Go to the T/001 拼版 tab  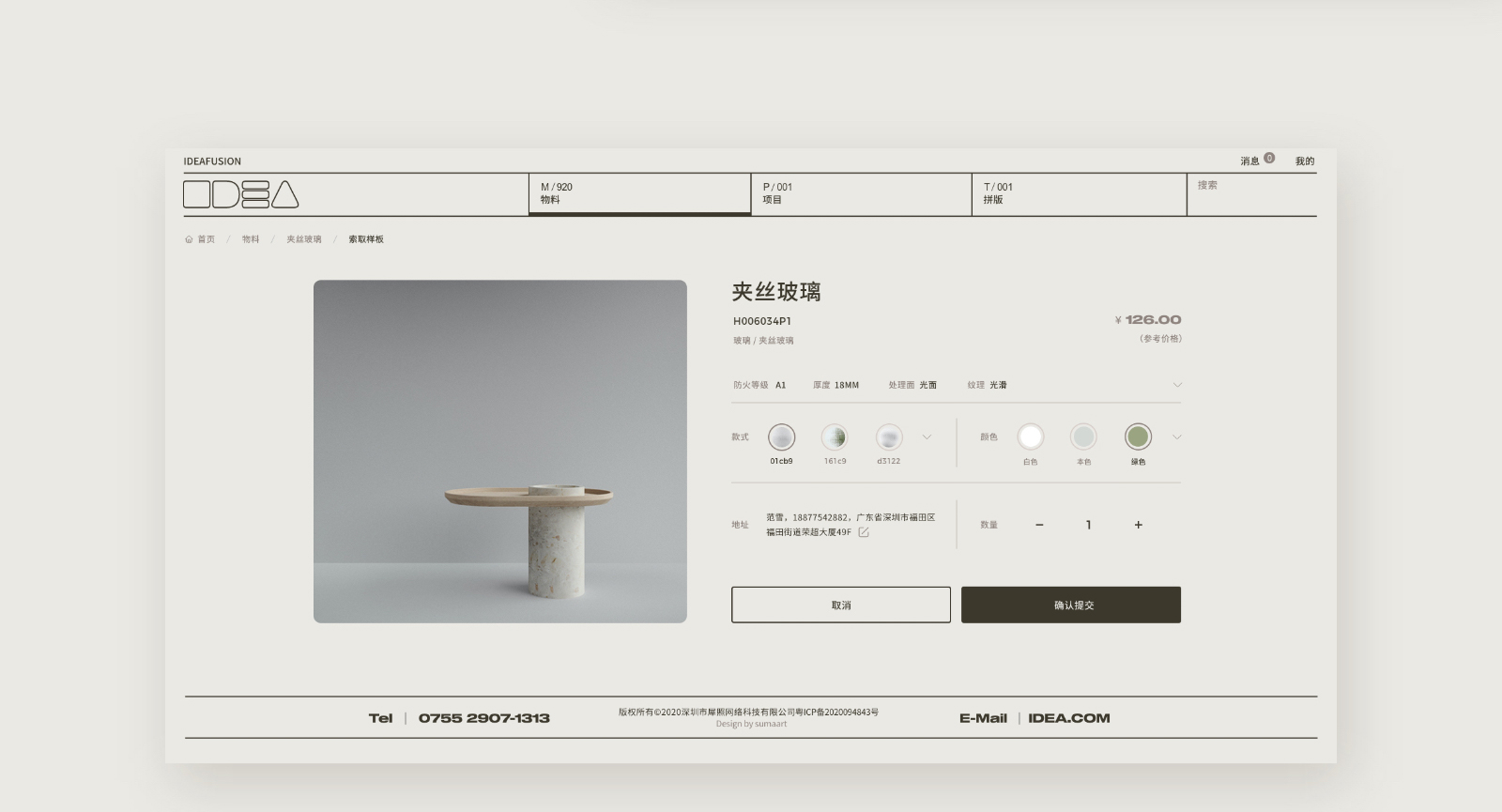click(x=1078, y=193)
